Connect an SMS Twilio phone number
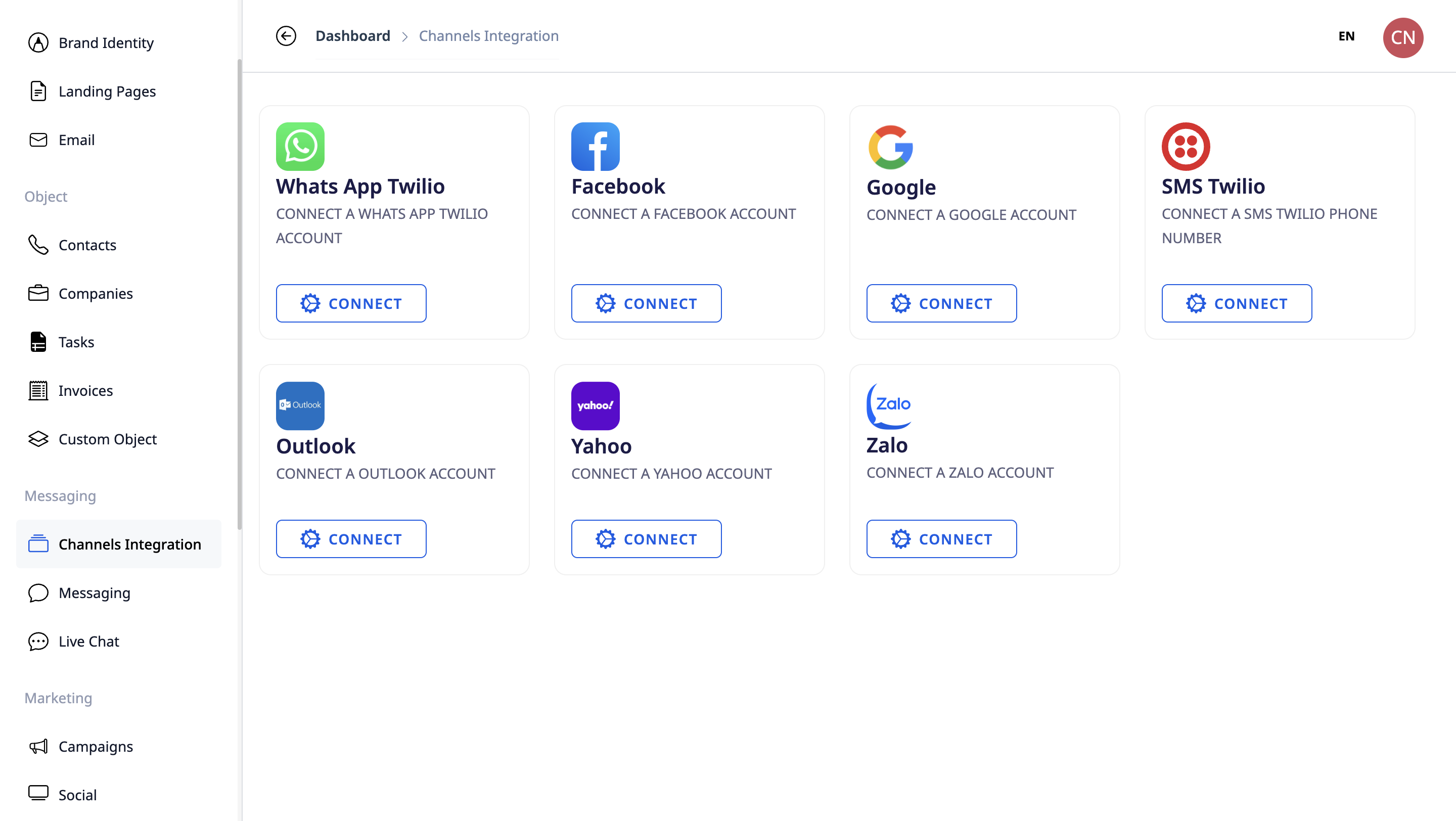 [1236, 303]
